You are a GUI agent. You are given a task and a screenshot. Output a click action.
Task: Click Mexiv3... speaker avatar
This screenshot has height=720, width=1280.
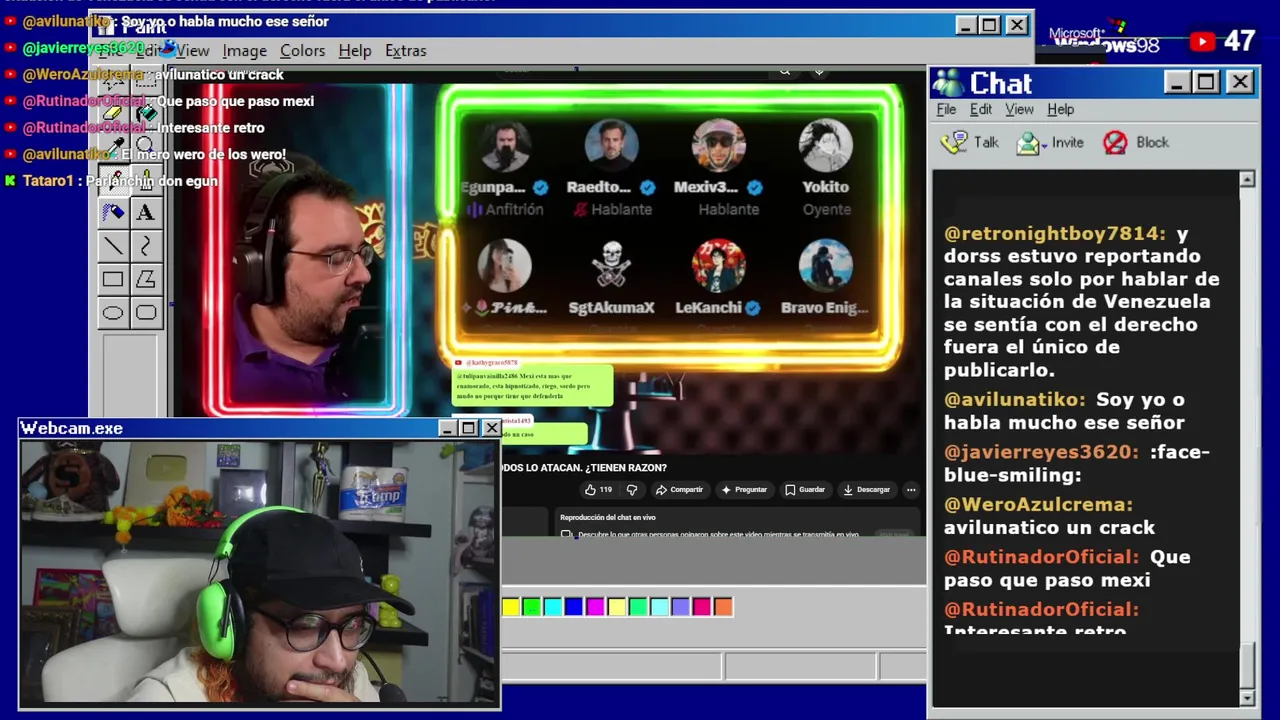pos(718,146)
